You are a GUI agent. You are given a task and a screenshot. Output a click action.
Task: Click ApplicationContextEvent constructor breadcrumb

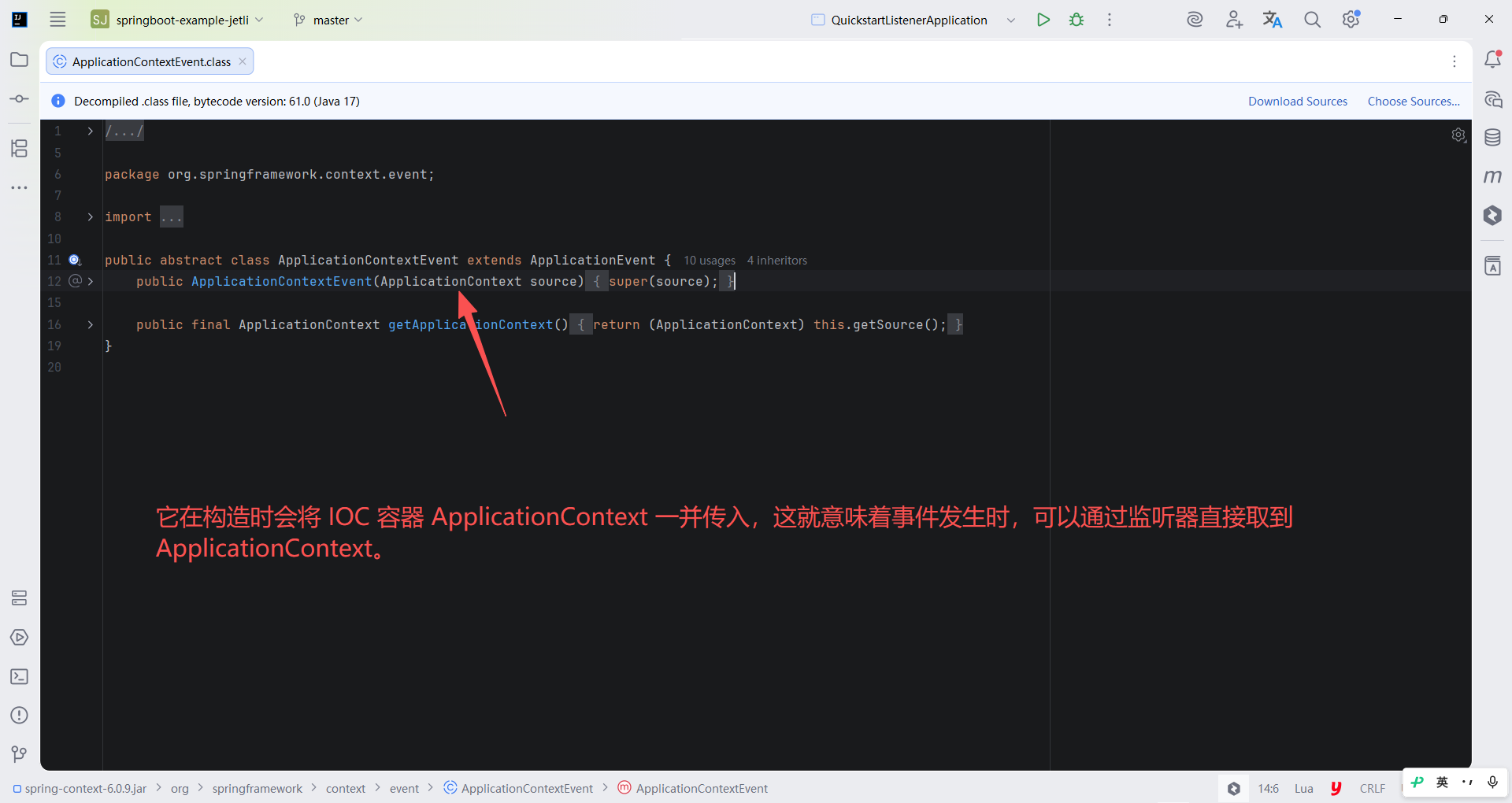693,788
